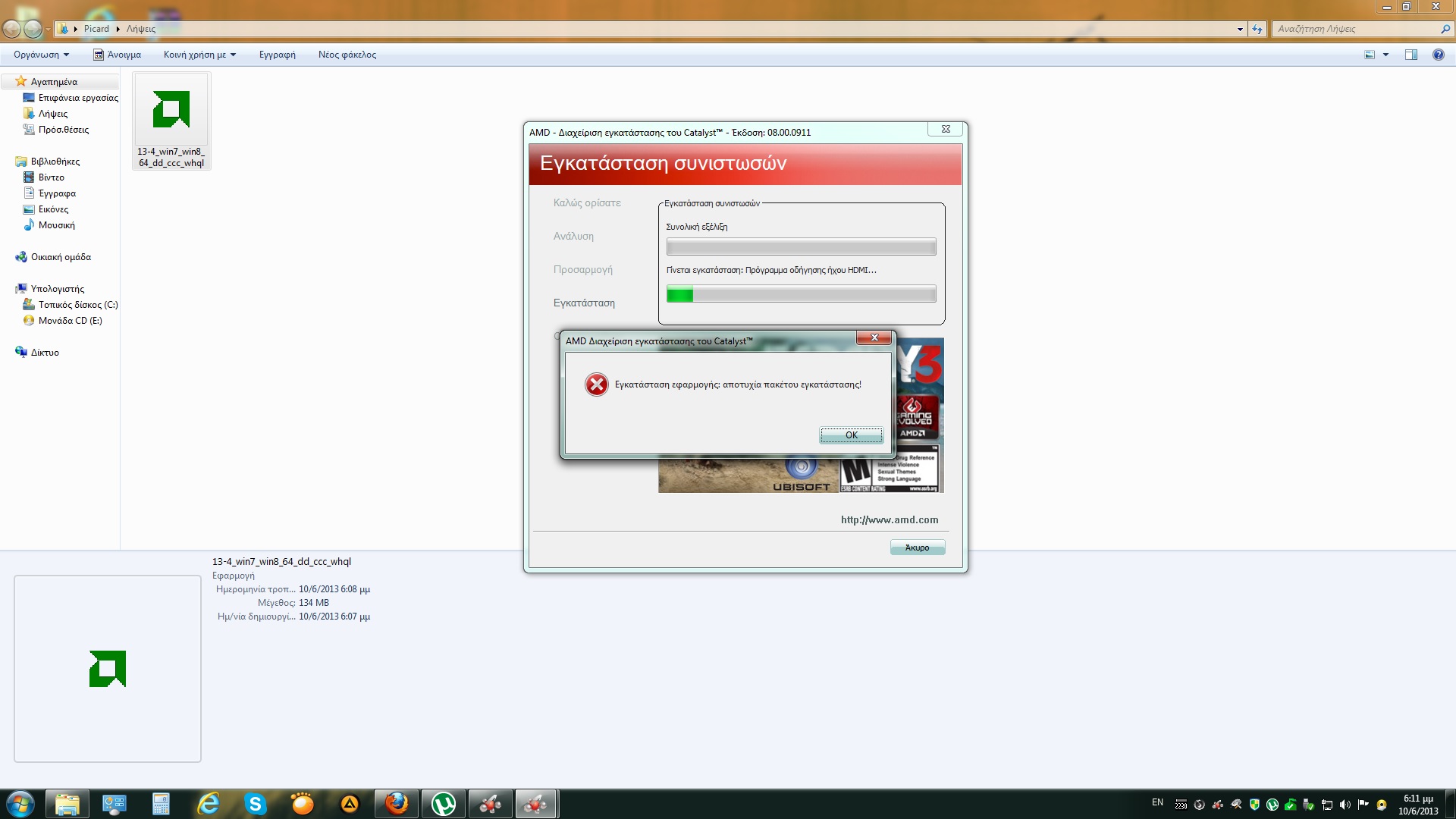Select Επιφάνεια εργασίας in sidebar

(x=78, y=98)
